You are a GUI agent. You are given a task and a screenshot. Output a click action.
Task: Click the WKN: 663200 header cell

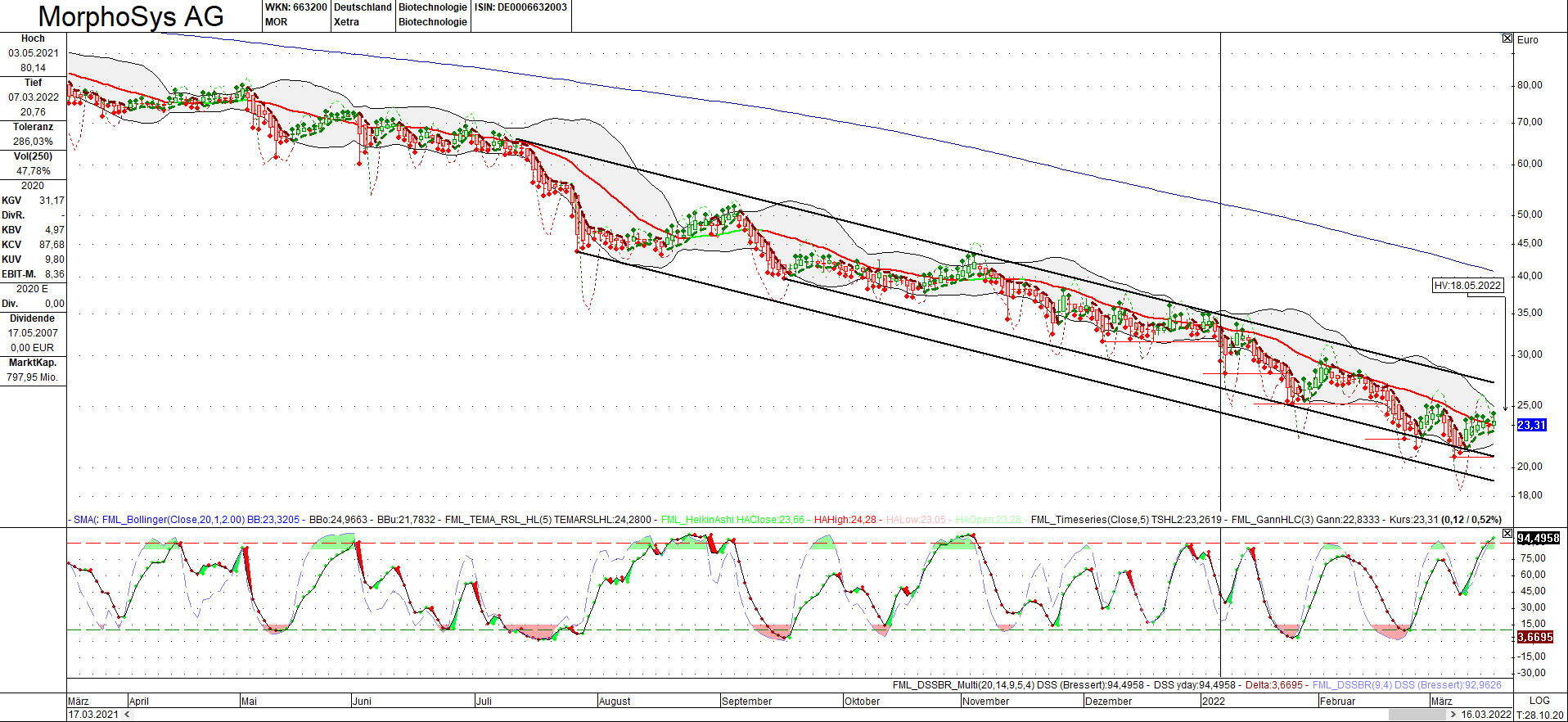[x=295, y=7]
